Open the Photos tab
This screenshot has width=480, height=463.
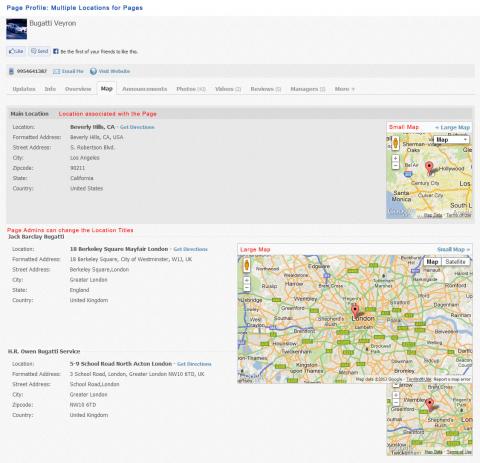click(191, 89)
